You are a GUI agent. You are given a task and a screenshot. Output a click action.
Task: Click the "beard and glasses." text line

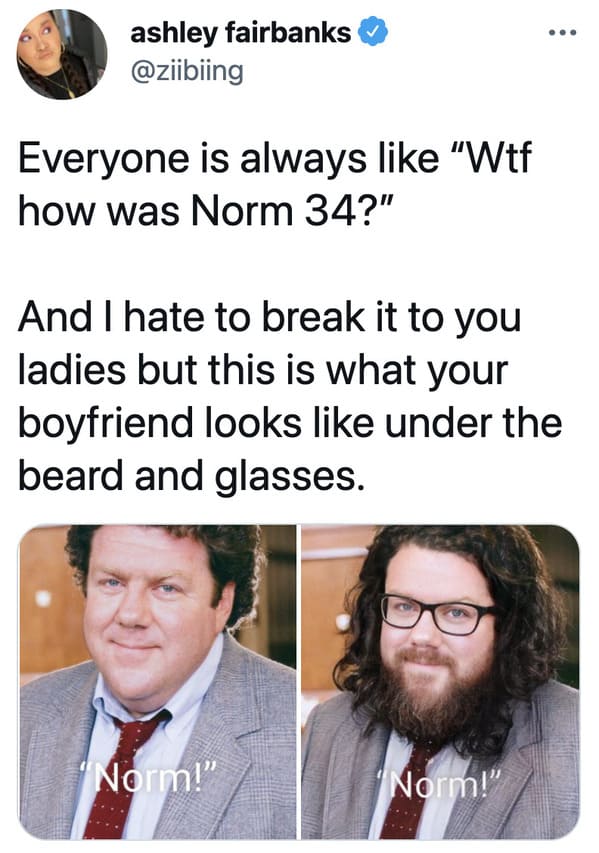click(x=191, y=475)
